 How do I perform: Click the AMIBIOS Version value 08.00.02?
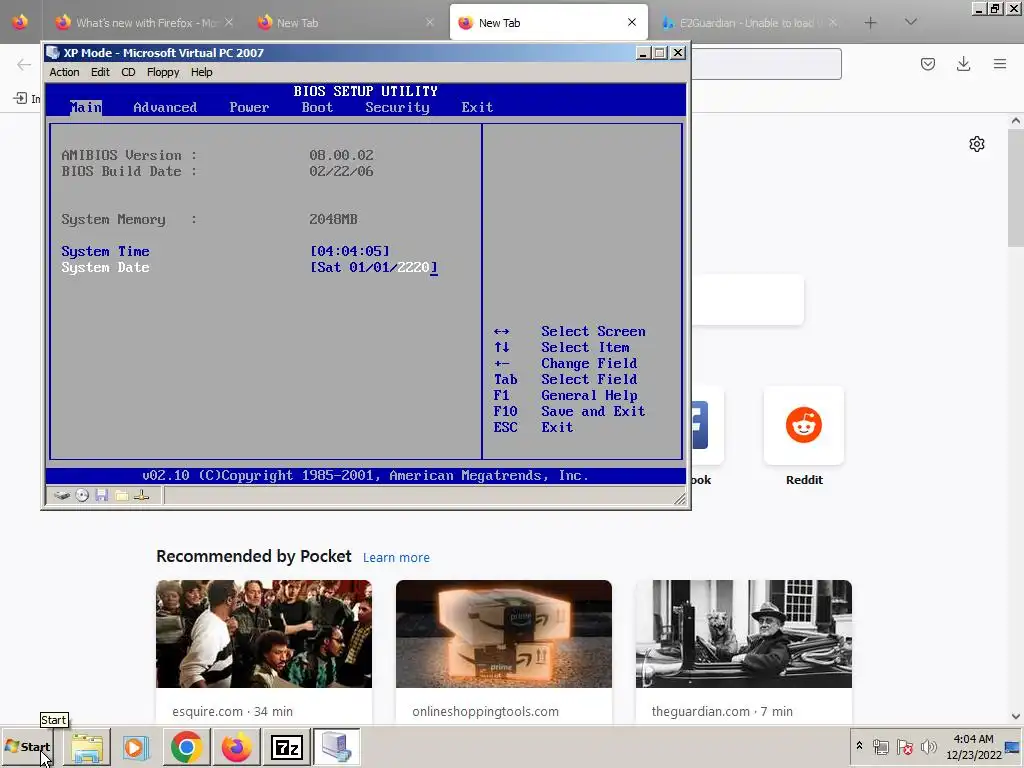tap(342, 155)
